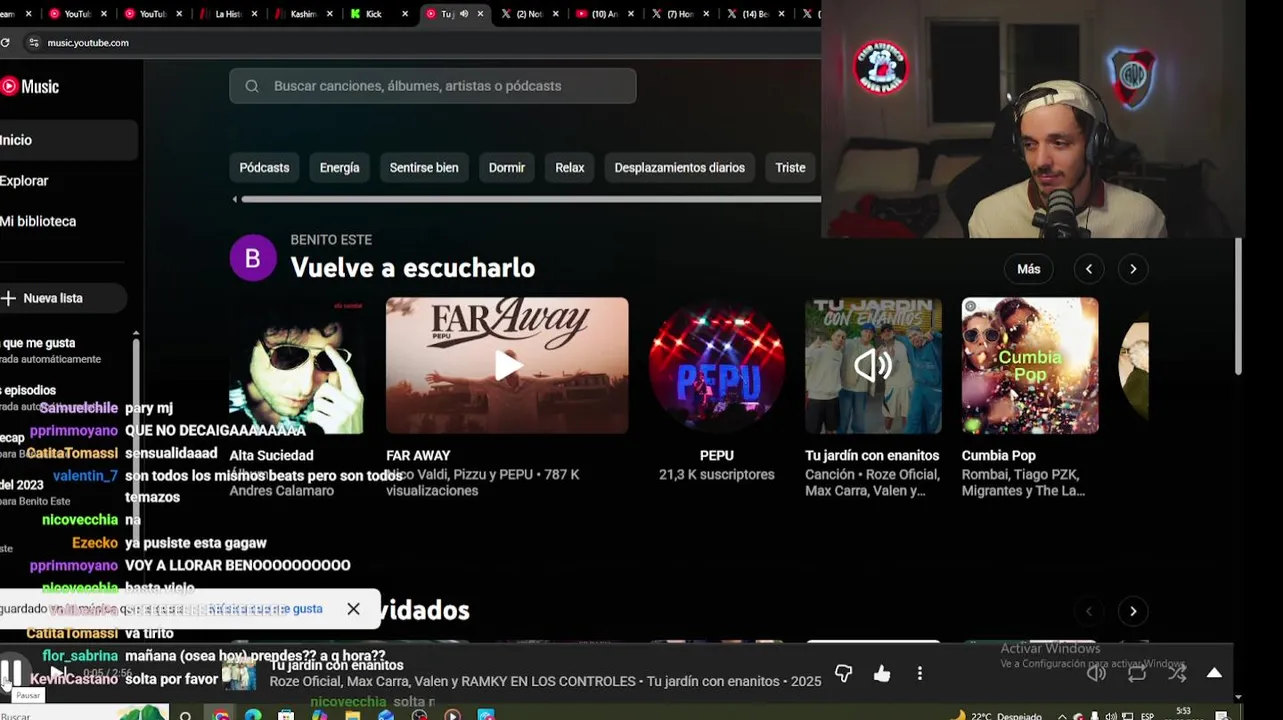Advance the lower carousel with its next arrow
1283x720 pixels.
pos(1133,611)
